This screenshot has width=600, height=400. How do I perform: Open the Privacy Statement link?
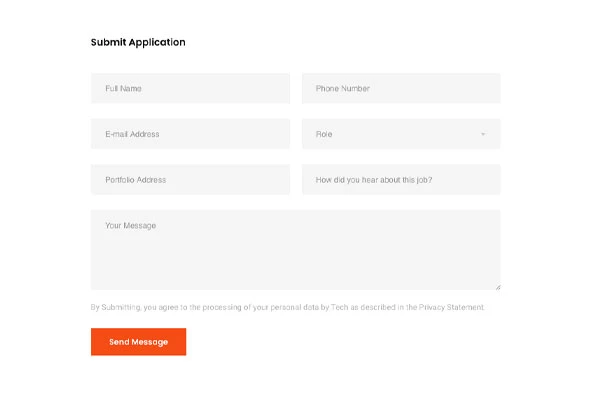[451, 308]
